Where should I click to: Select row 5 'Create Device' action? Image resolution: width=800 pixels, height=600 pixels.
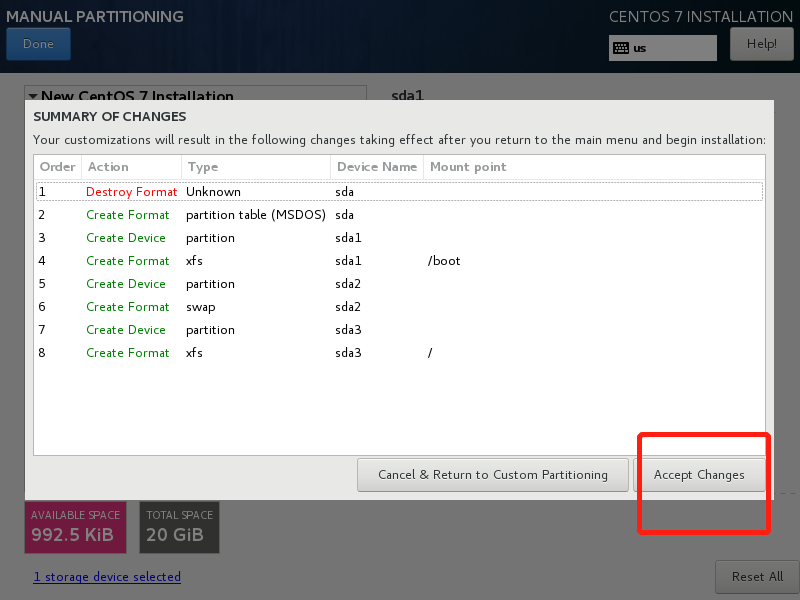[x=126, y=284]
